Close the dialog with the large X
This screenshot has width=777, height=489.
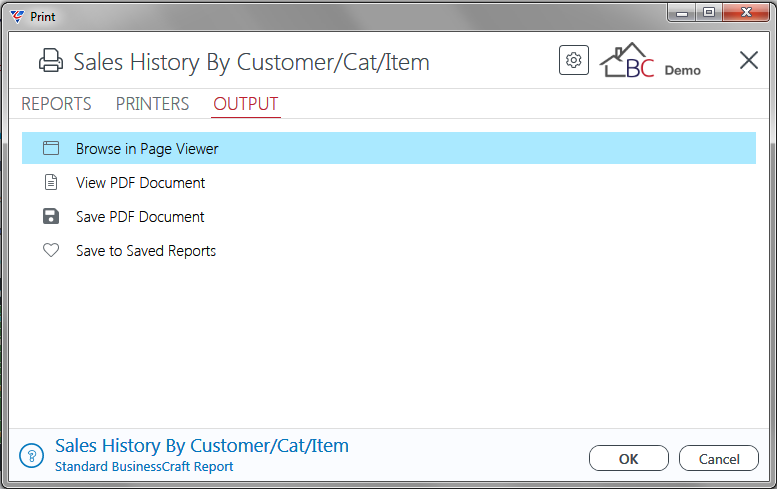tap(749, 60)
